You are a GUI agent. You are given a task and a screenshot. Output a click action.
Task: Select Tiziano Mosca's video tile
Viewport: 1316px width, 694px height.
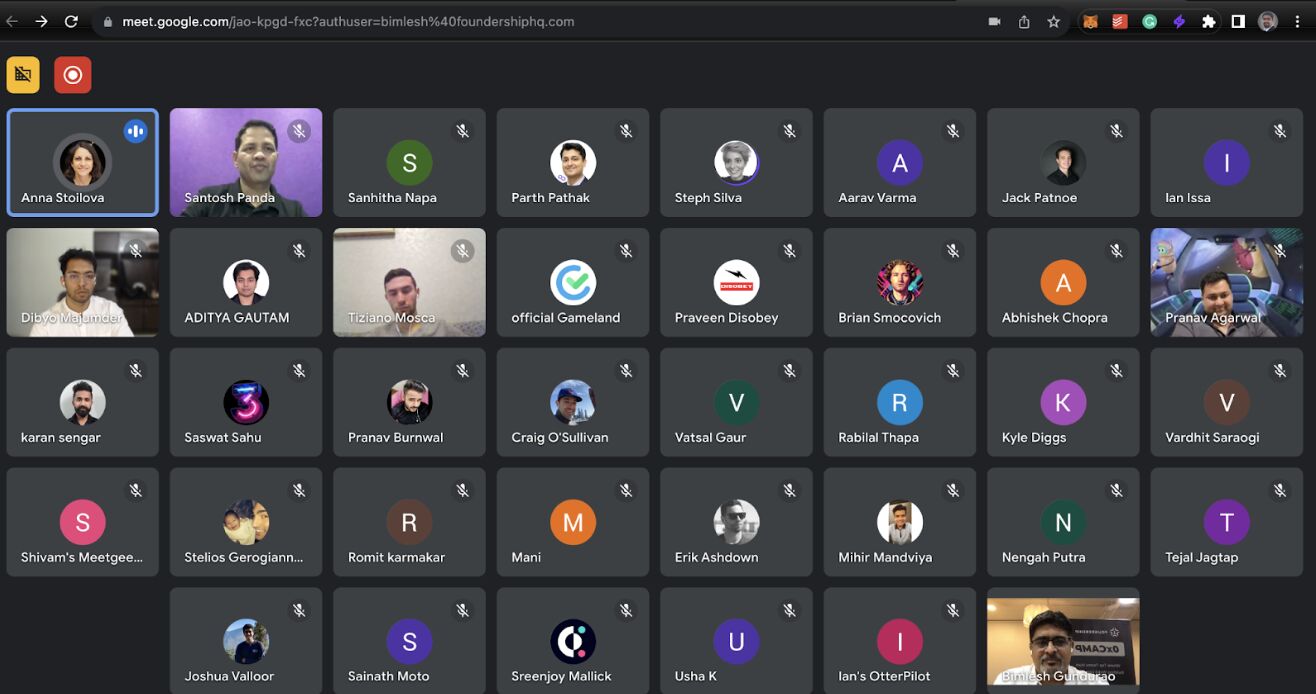pos(409,282)
